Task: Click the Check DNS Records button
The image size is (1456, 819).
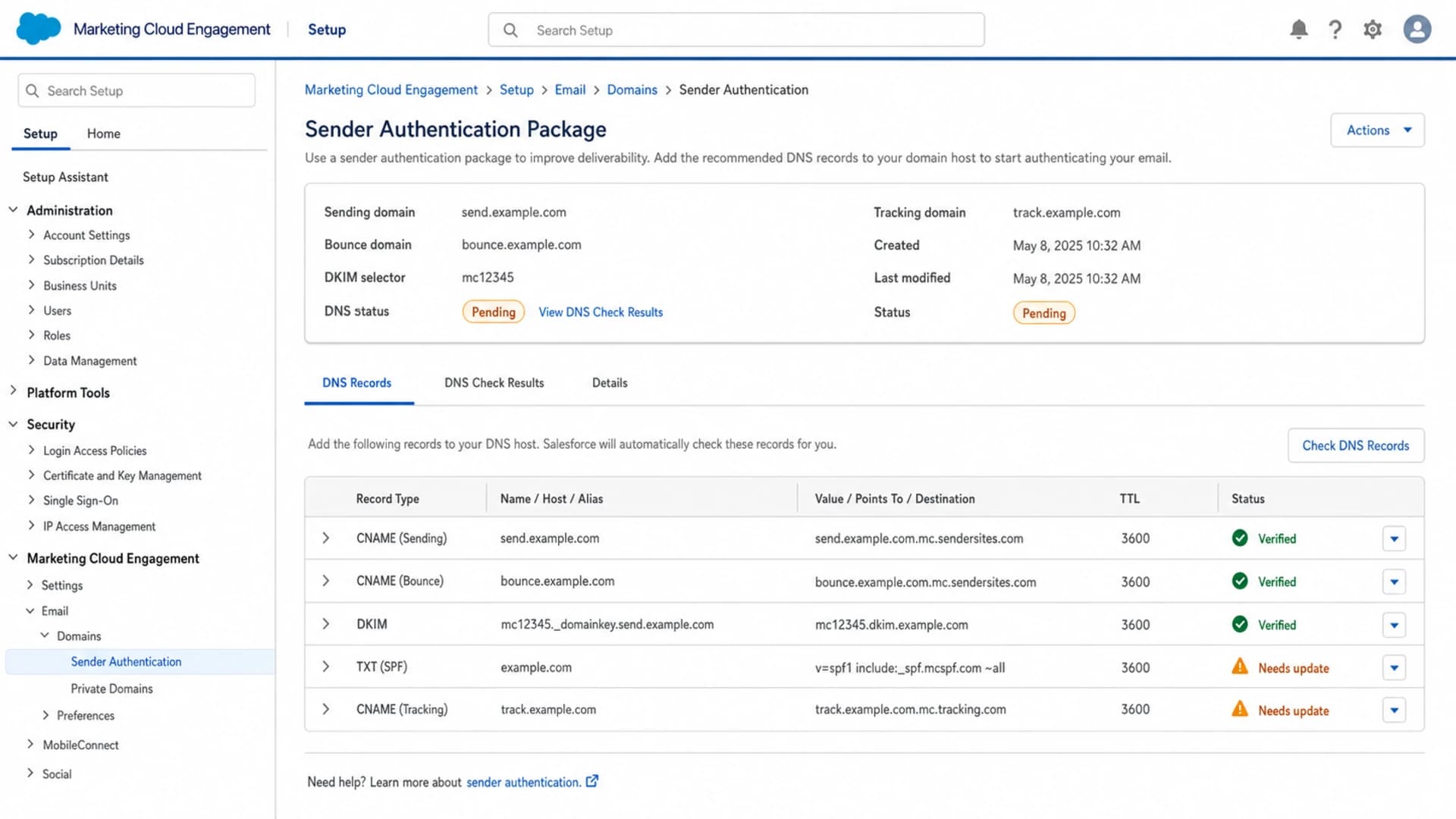Action: pyautogui.click(x=1356, y=446)
